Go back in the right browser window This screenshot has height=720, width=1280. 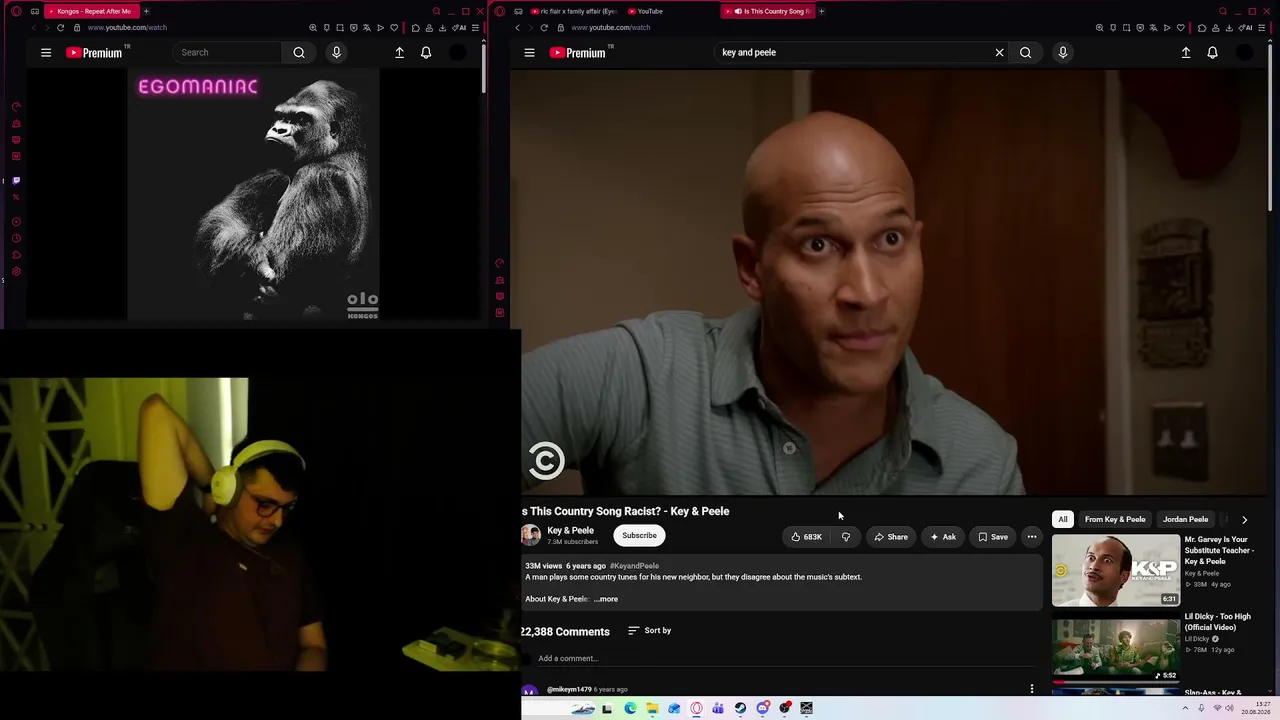[517, 27]
